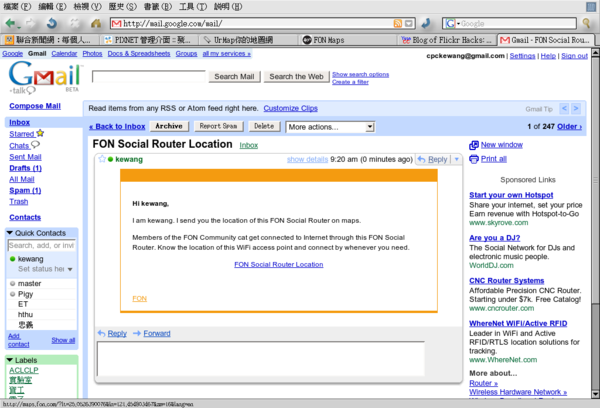Click Show all contacts link
Image resolution: width=600 pixels, height=408 pixels.
pyautogui.click(x=63, y=340)
